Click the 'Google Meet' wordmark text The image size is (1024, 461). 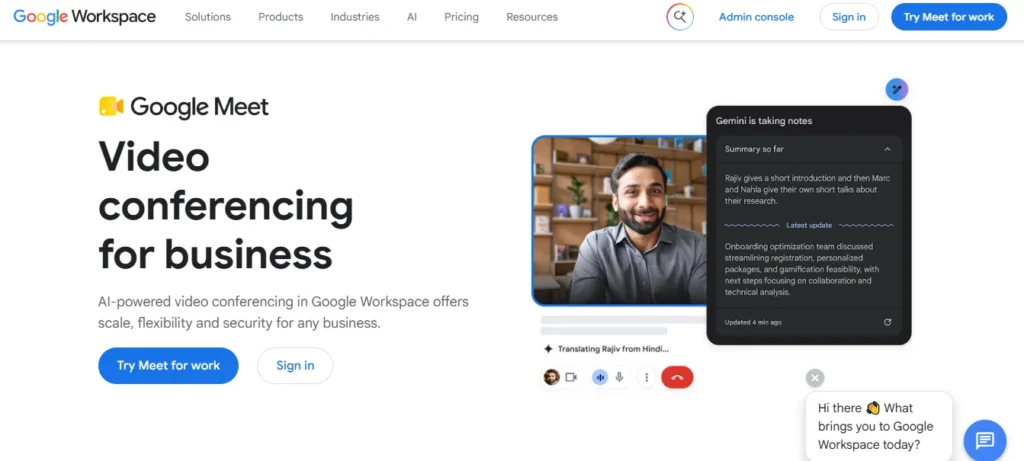pos(200,106)
